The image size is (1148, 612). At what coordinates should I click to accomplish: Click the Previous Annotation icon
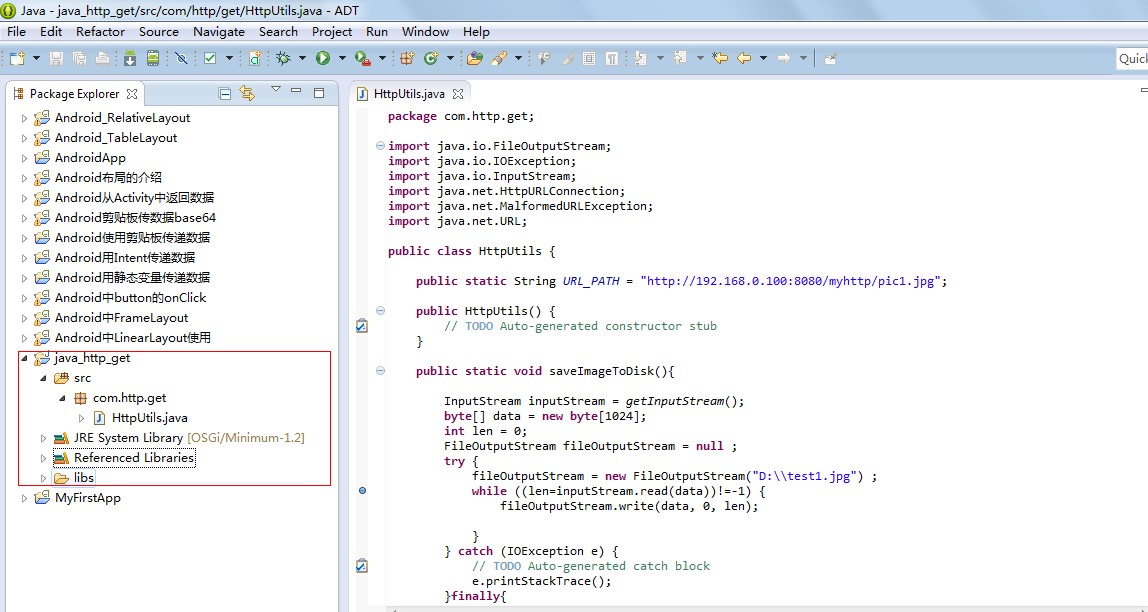click(x=681, y=59)
